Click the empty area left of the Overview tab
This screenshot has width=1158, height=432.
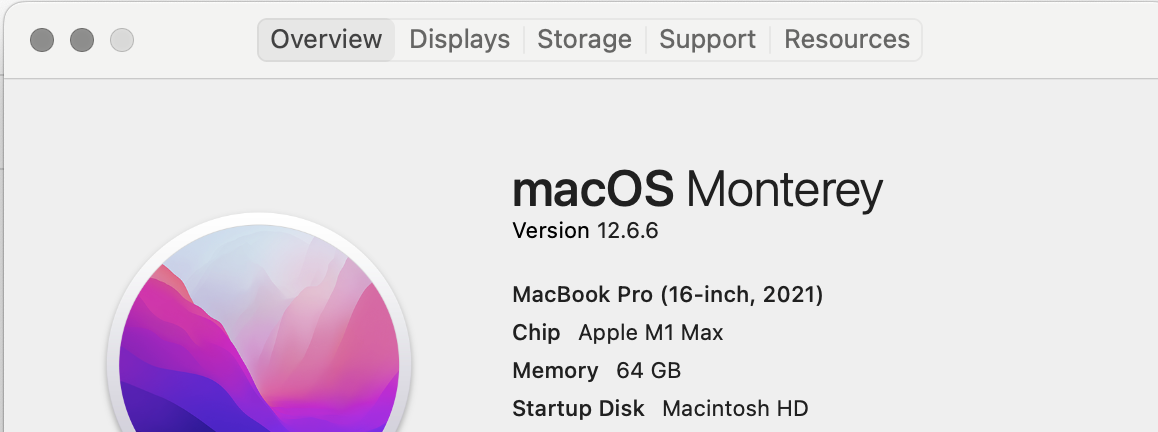pyautogui.click(x=196, y=39)
